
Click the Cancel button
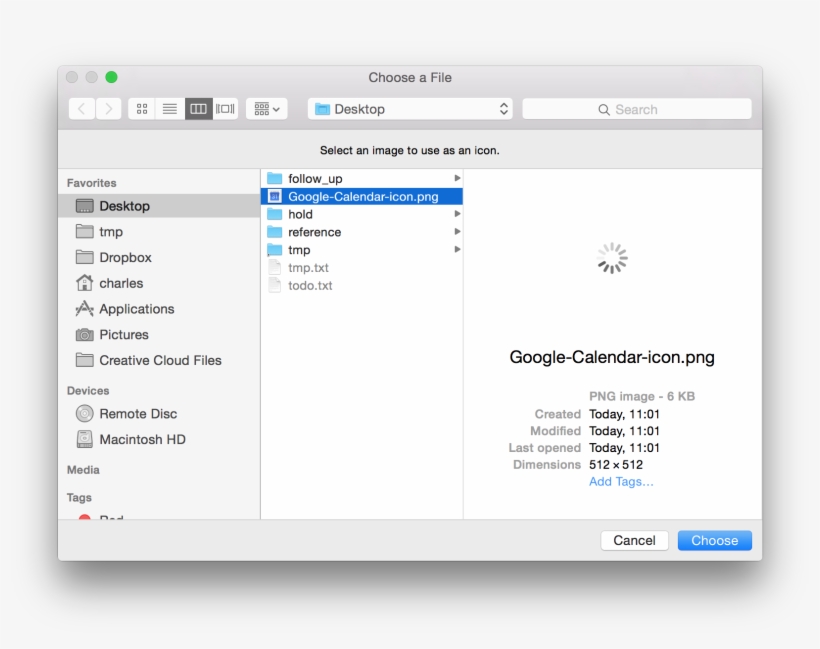634,540
